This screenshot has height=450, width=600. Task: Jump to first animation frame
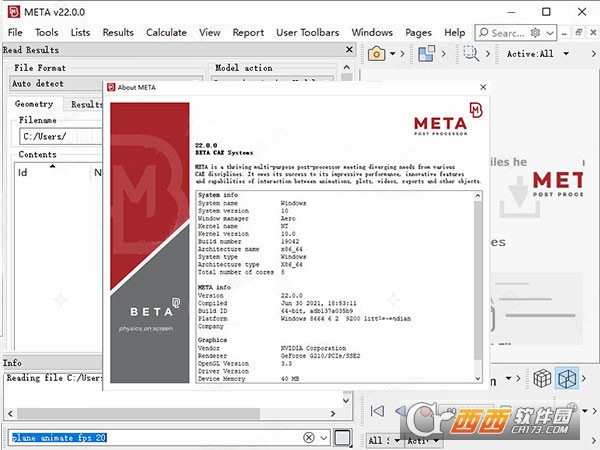[x=377, y=411]
